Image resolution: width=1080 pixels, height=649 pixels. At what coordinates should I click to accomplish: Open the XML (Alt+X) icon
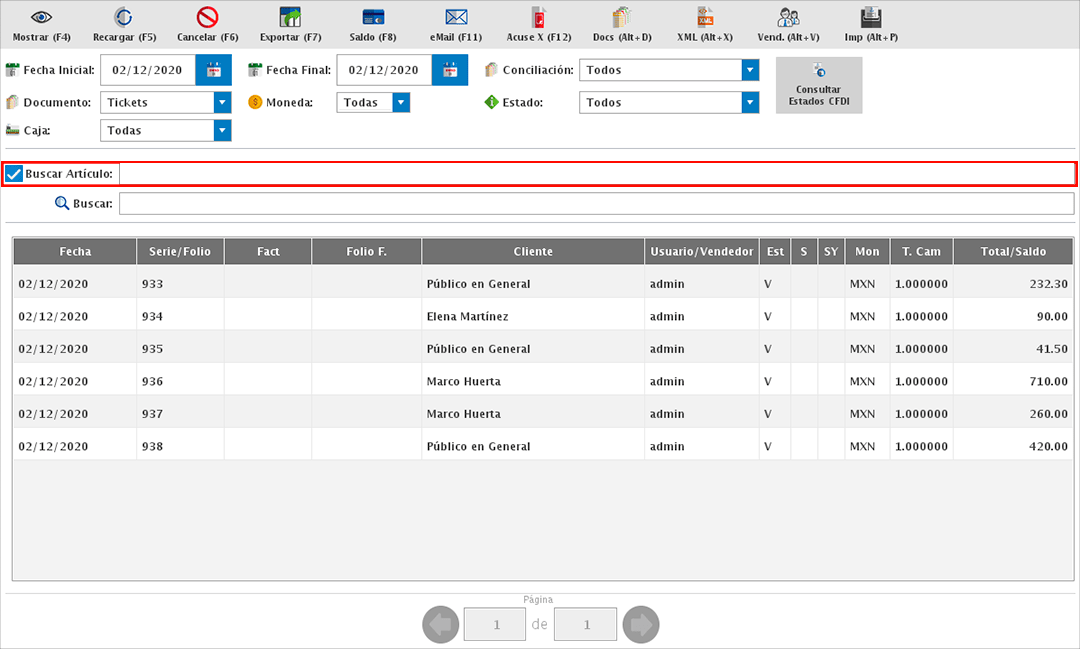705,18
